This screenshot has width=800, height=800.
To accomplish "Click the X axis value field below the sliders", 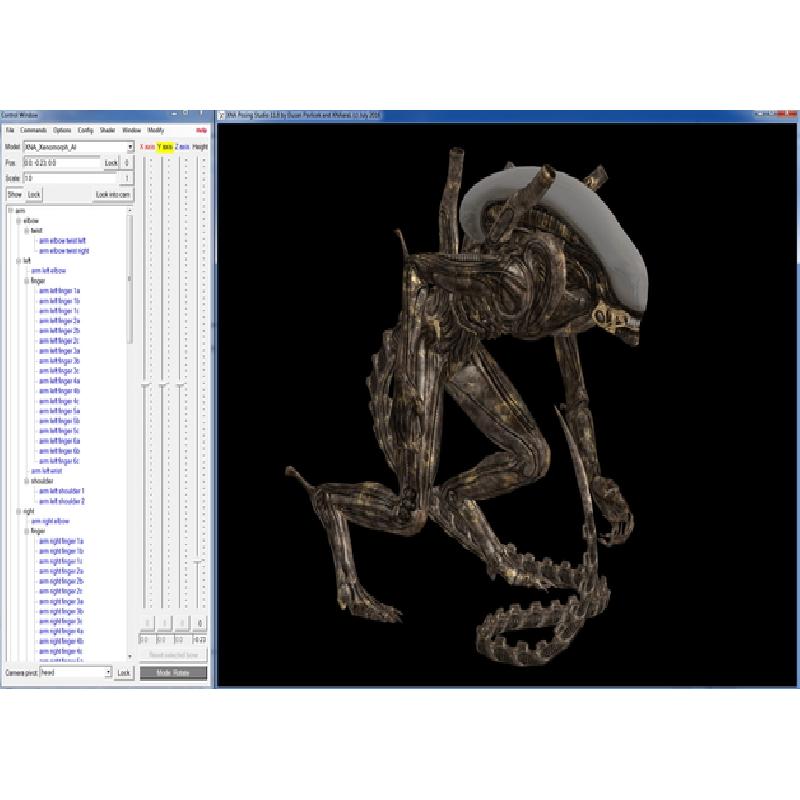I will point(147,640).
